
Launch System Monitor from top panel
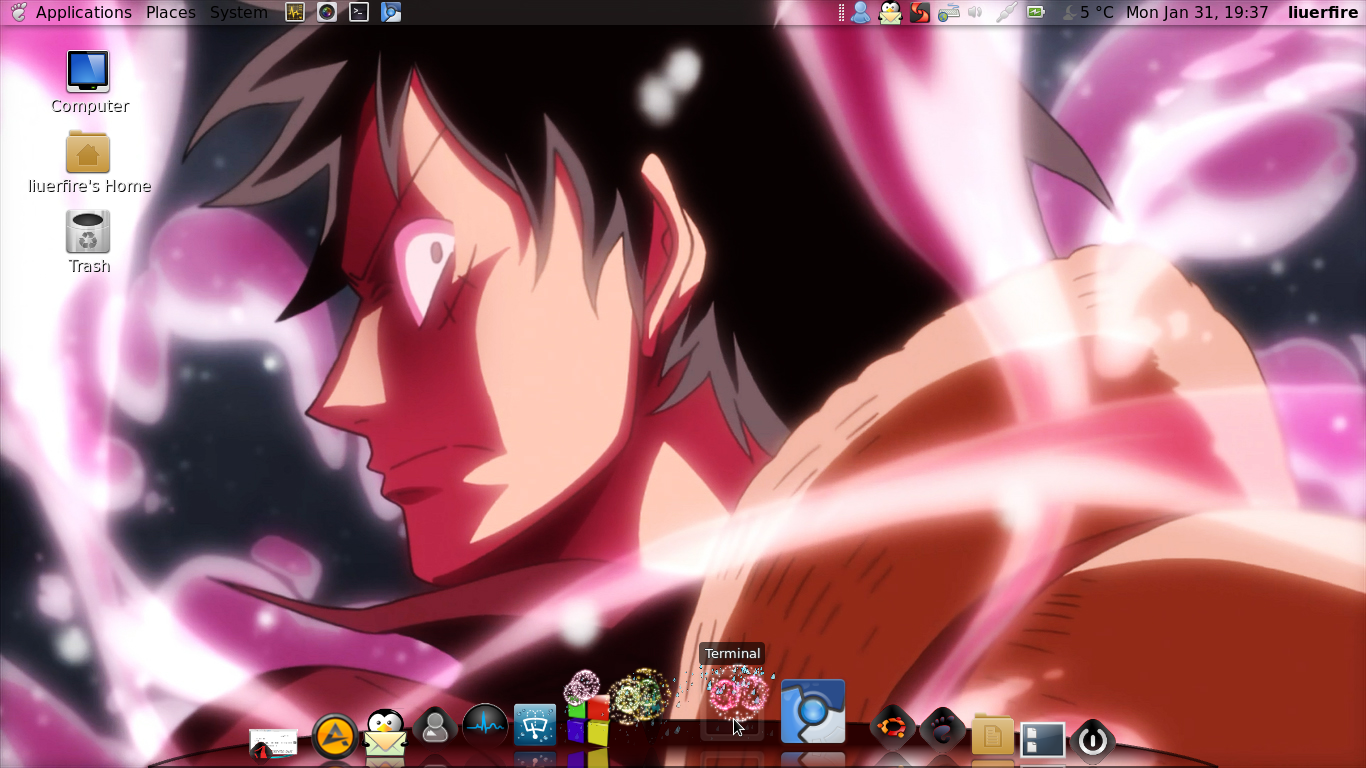tap(295, 12)
